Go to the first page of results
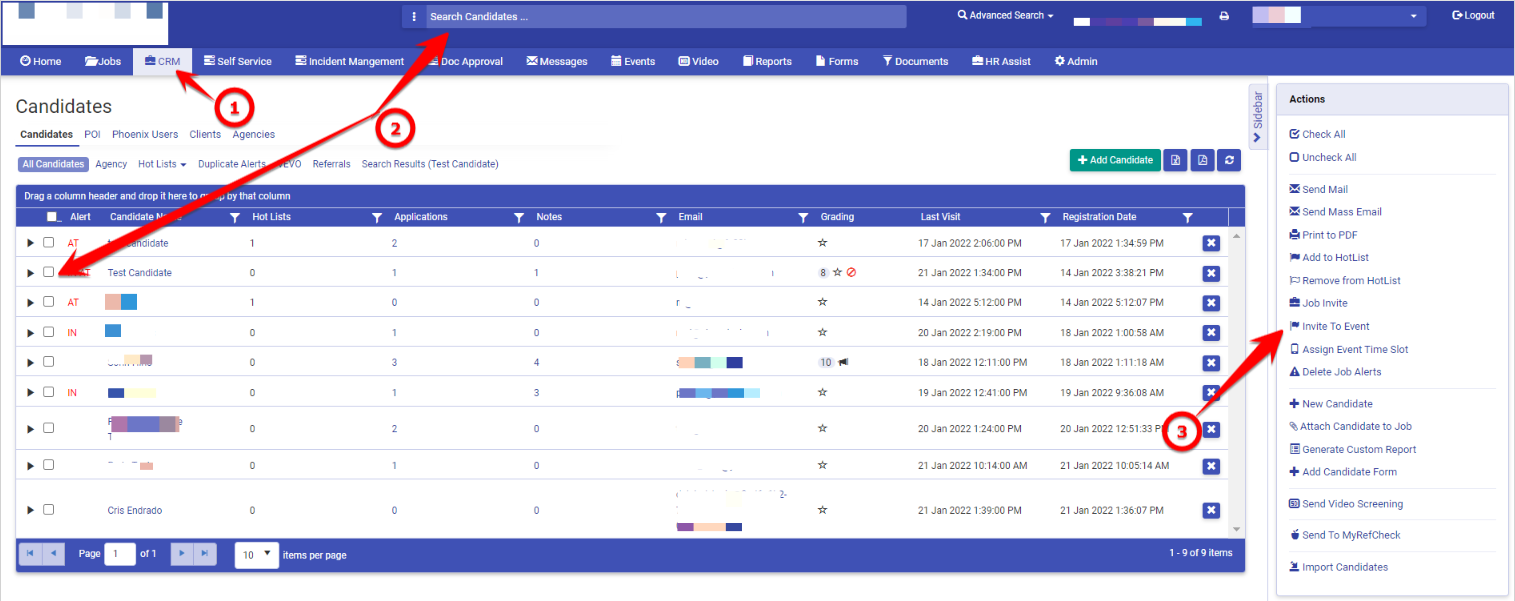 click(x=30, y=553)
